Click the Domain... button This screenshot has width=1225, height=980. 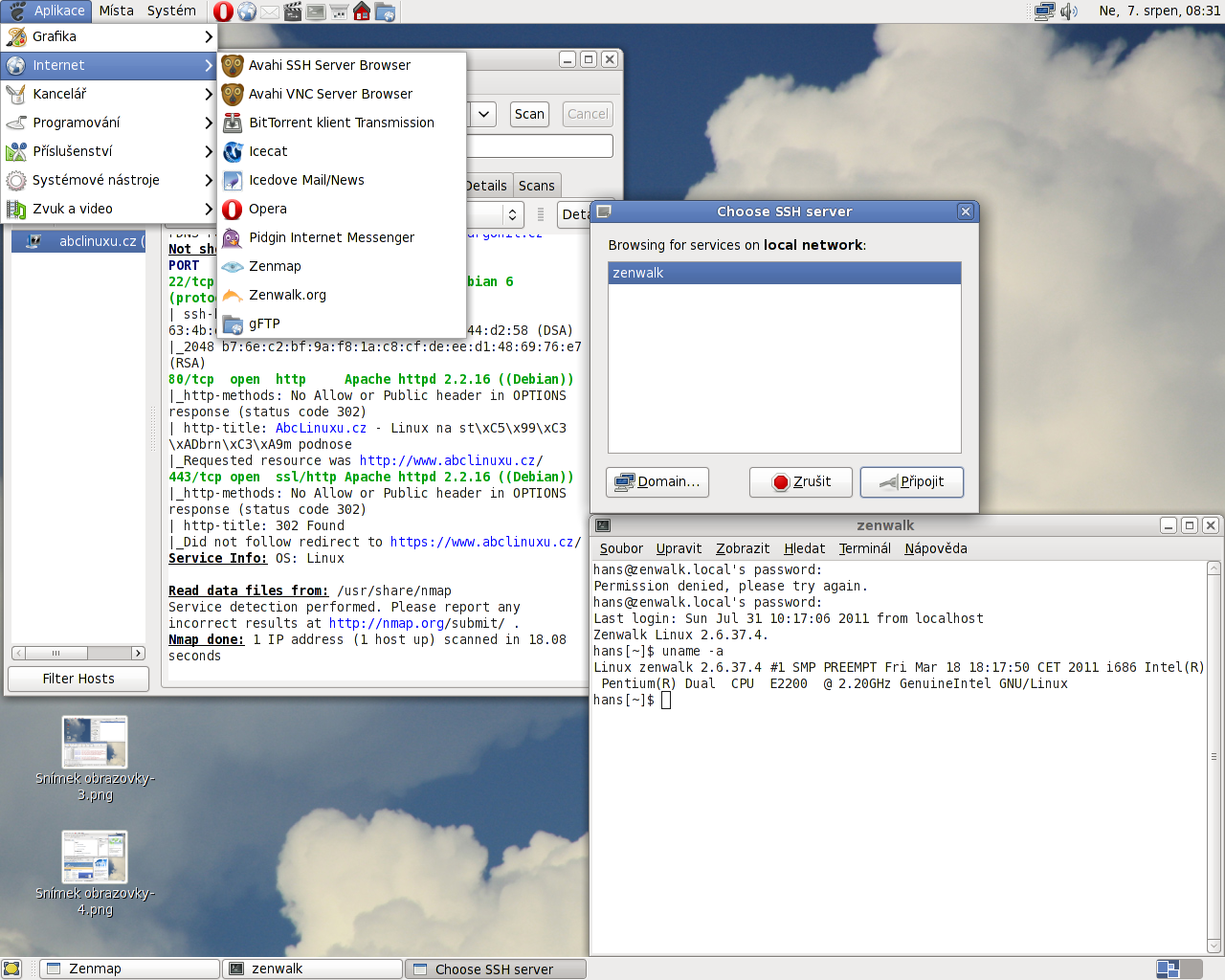pyautogui.click(x=657, y=481)
